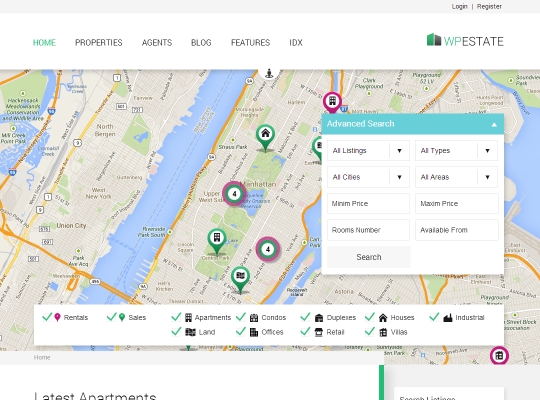Click the Search button
Screen dimensions: 540x400
(368, 257)
